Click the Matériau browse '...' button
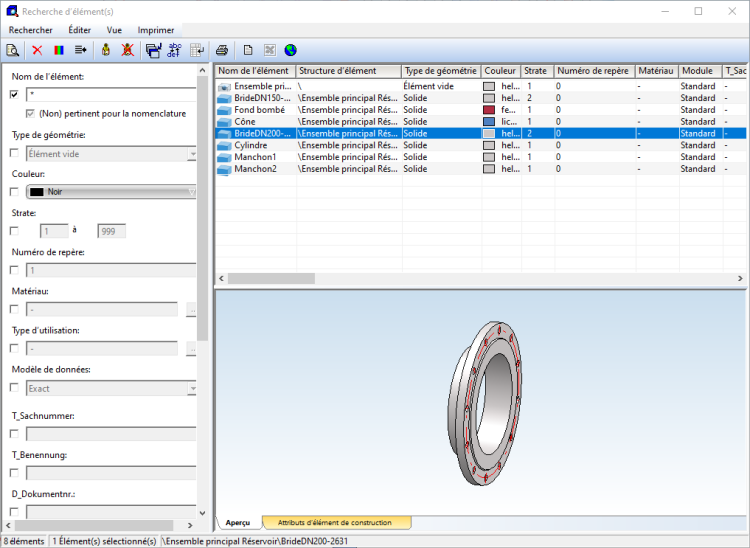750x548 pixels. point(191,309)
